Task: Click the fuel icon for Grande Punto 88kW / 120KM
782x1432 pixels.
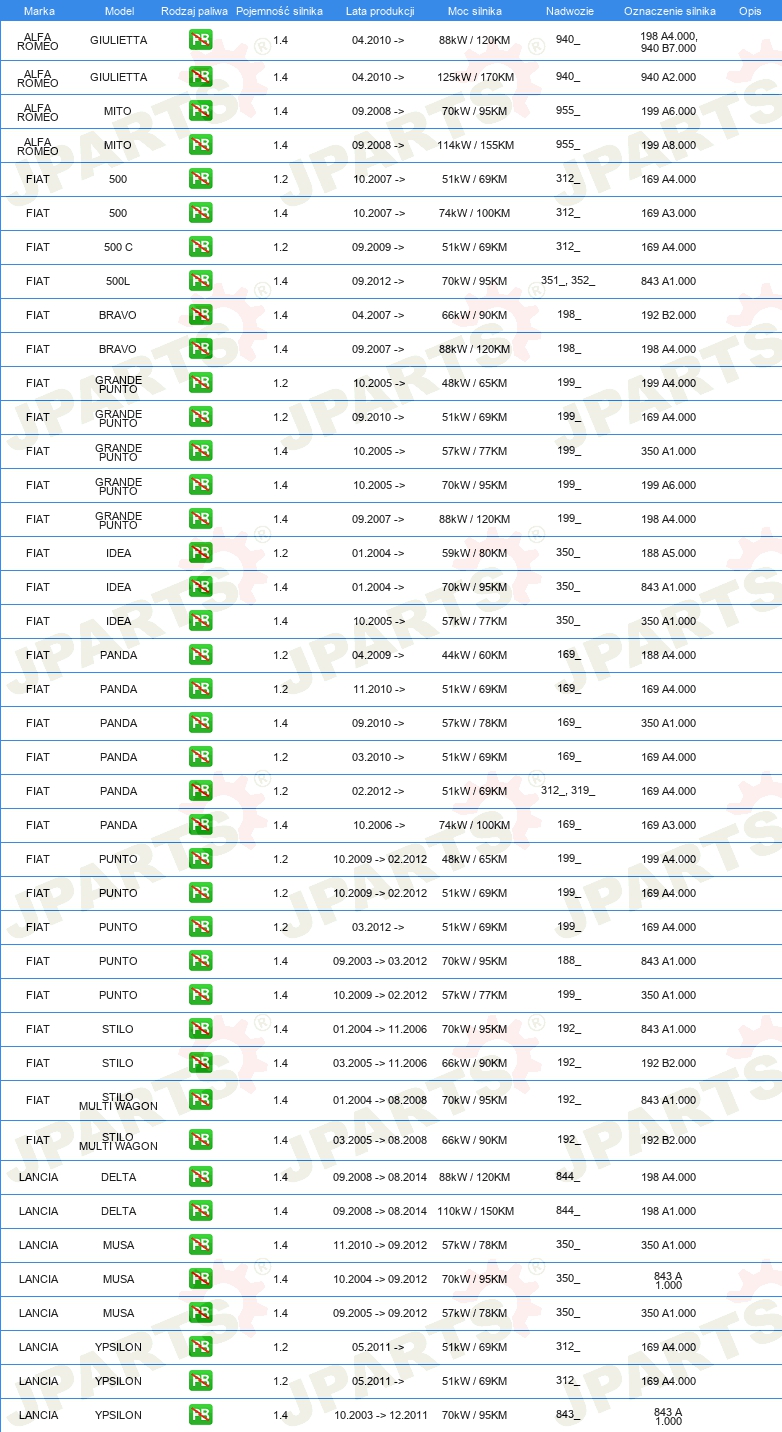Action: (x=201, y=519)
